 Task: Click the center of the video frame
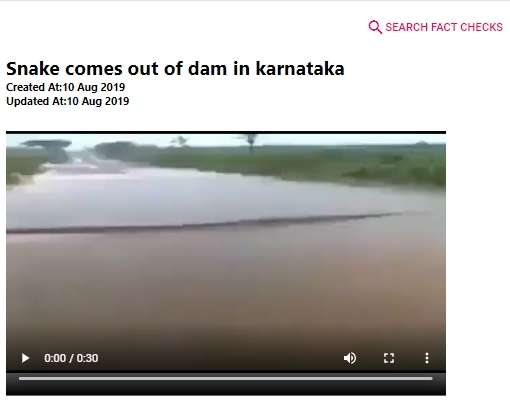(x=226, y=253)
